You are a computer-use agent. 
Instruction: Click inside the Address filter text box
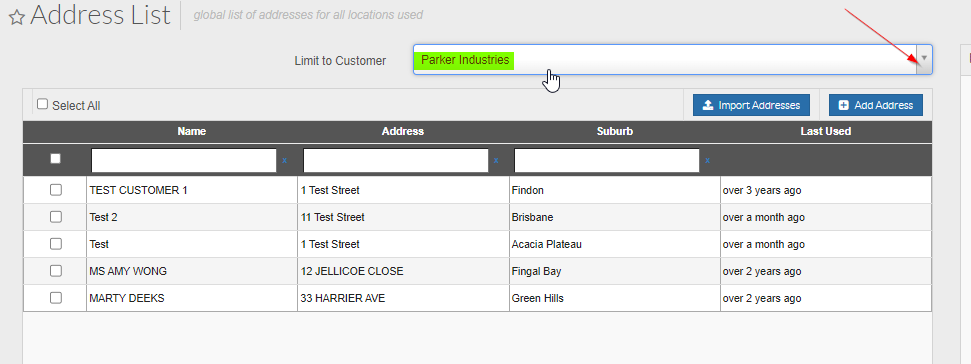point(395,160)
